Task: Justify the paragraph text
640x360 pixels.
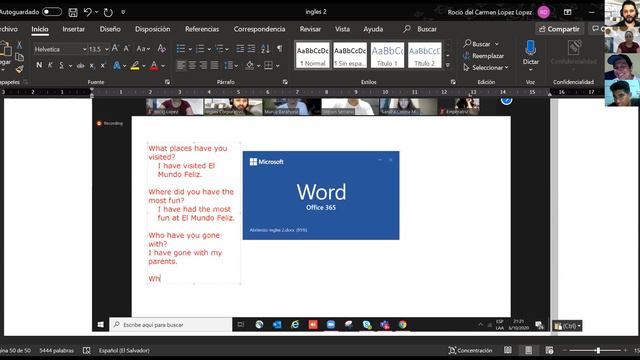Action: coord(214,65)
